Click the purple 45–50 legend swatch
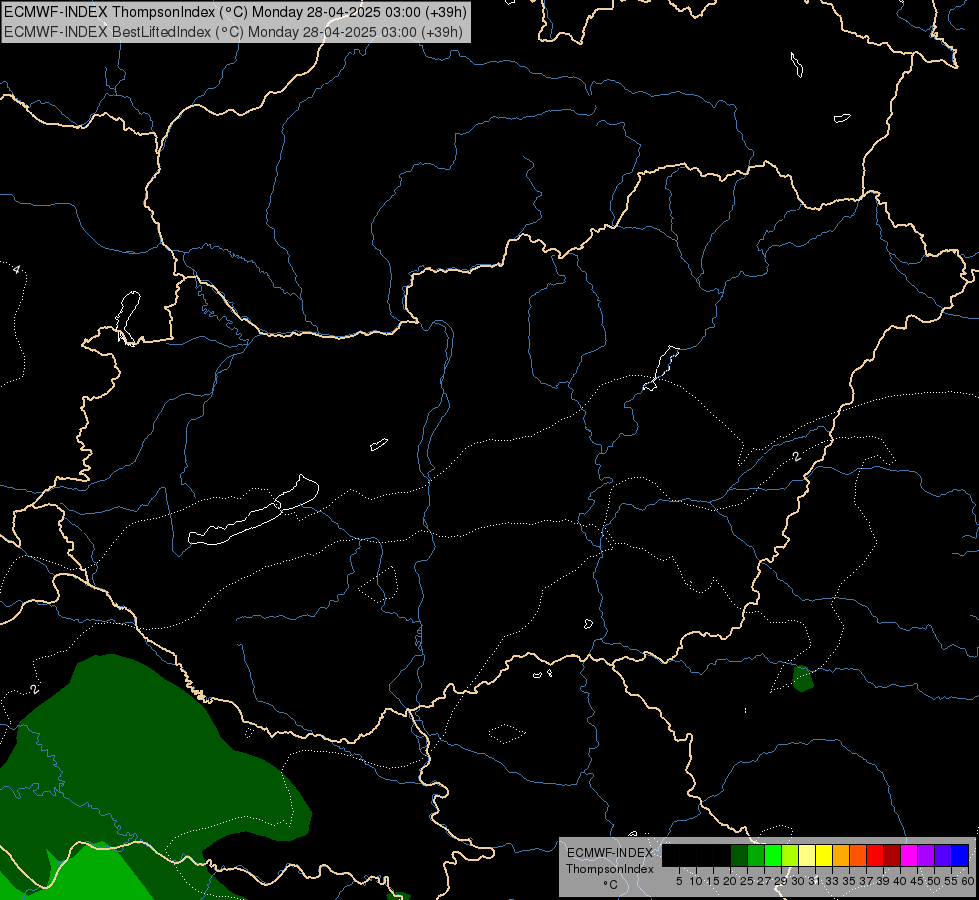The width and height of the screenshot is (979, 900). coord(926,855)
